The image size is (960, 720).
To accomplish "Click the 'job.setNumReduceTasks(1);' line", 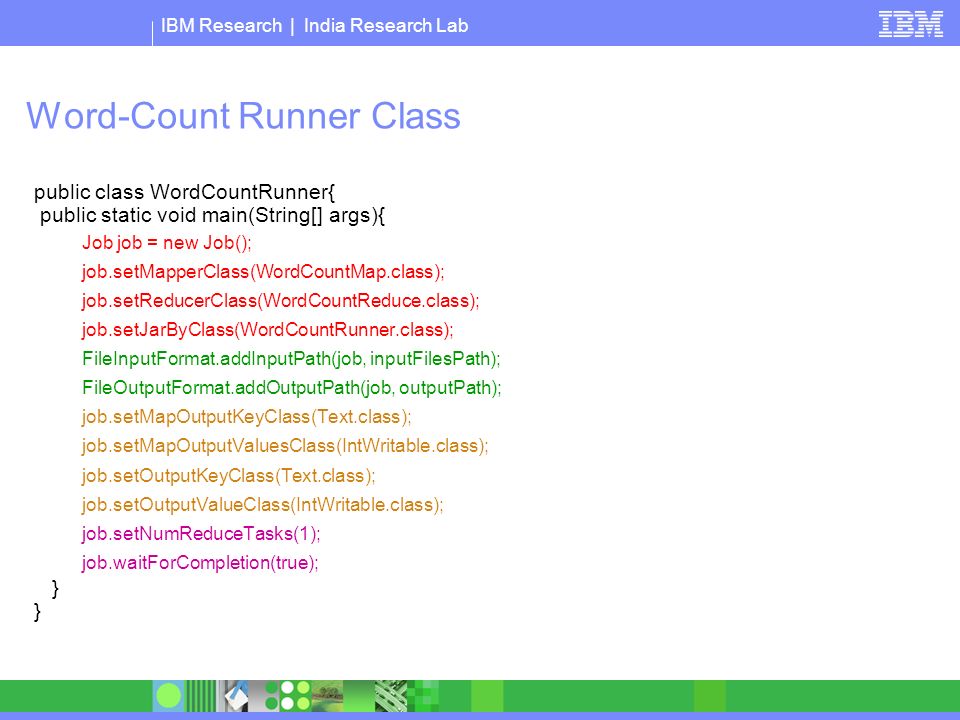I will [x=201, y=534].
